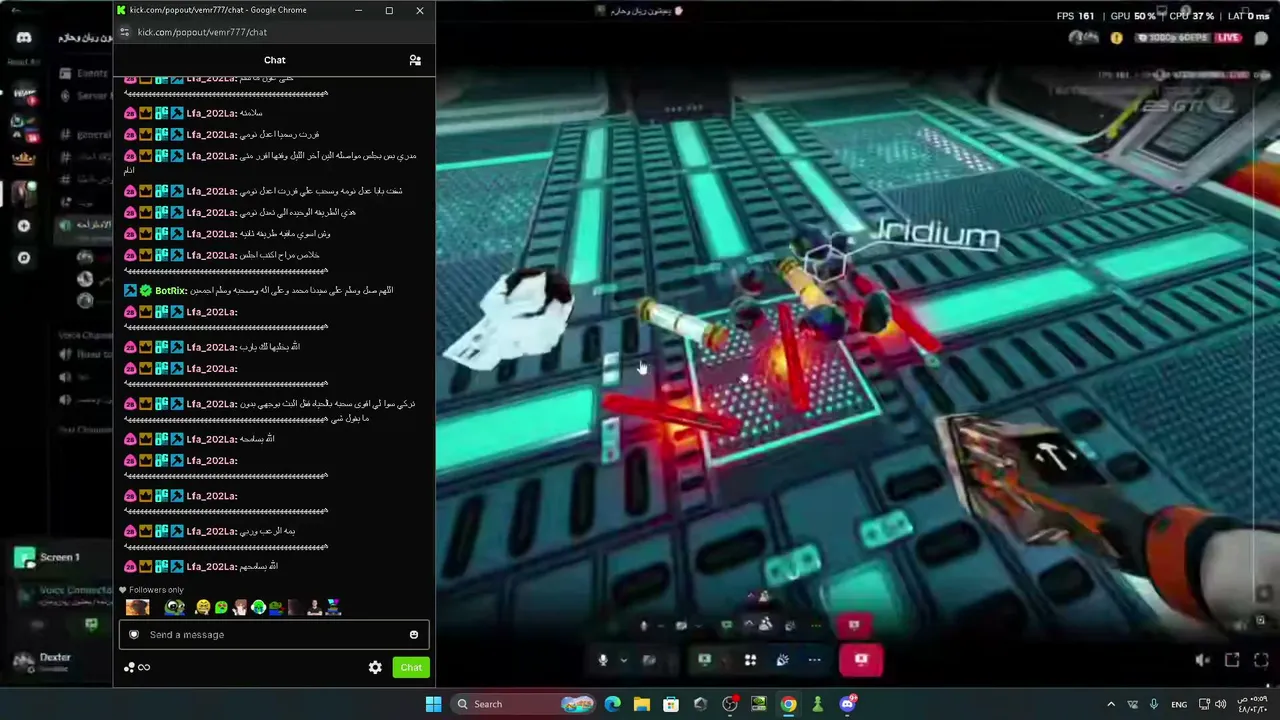Open Discord on the taskbar
1280x720 pixels.
847,704
